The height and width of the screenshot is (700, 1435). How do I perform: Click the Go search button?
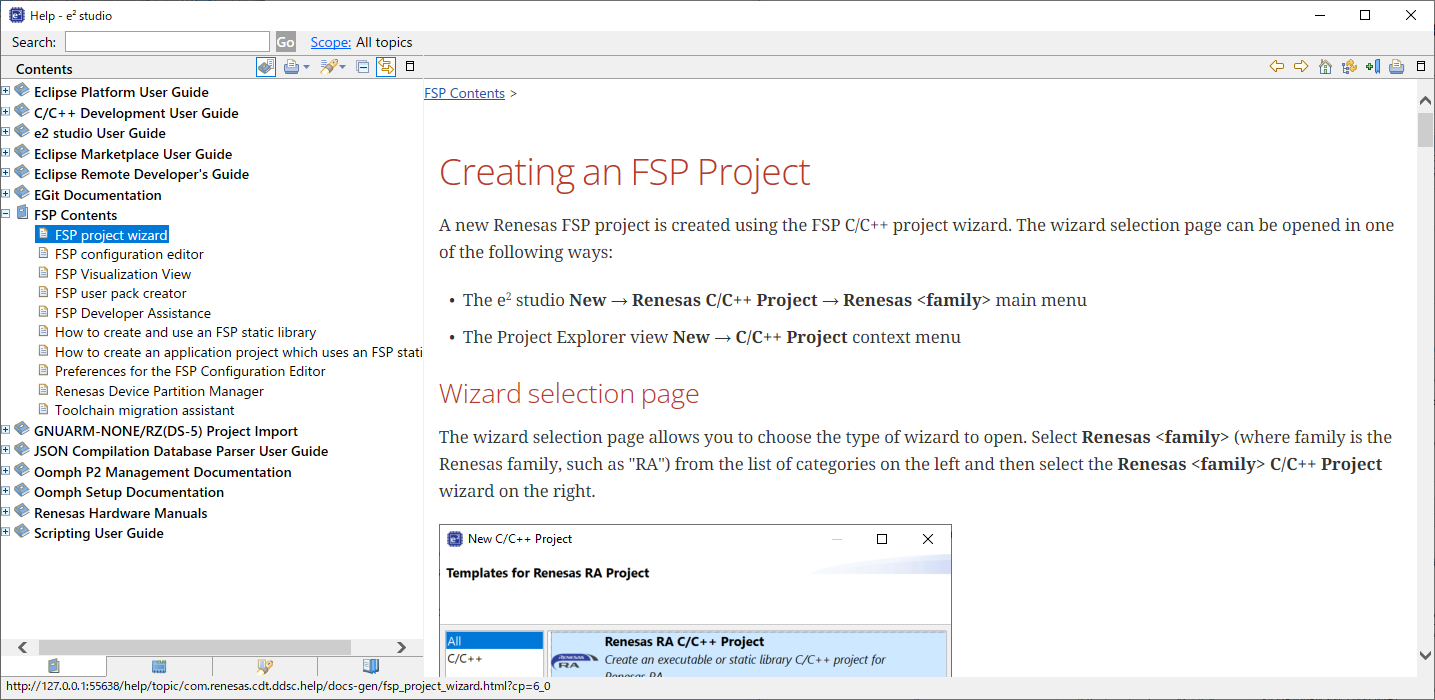286,42
